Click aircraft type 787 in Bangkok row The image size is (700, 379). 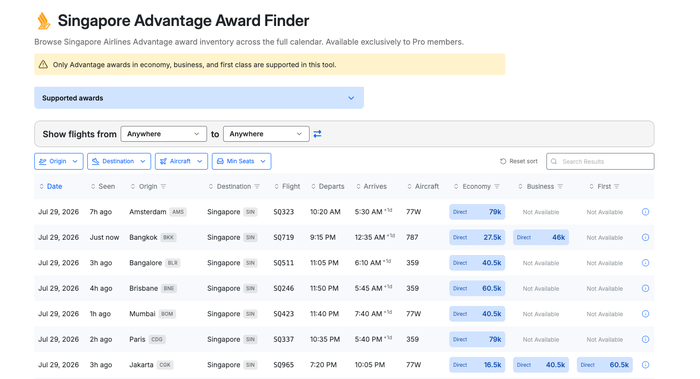tap(412, 237)
